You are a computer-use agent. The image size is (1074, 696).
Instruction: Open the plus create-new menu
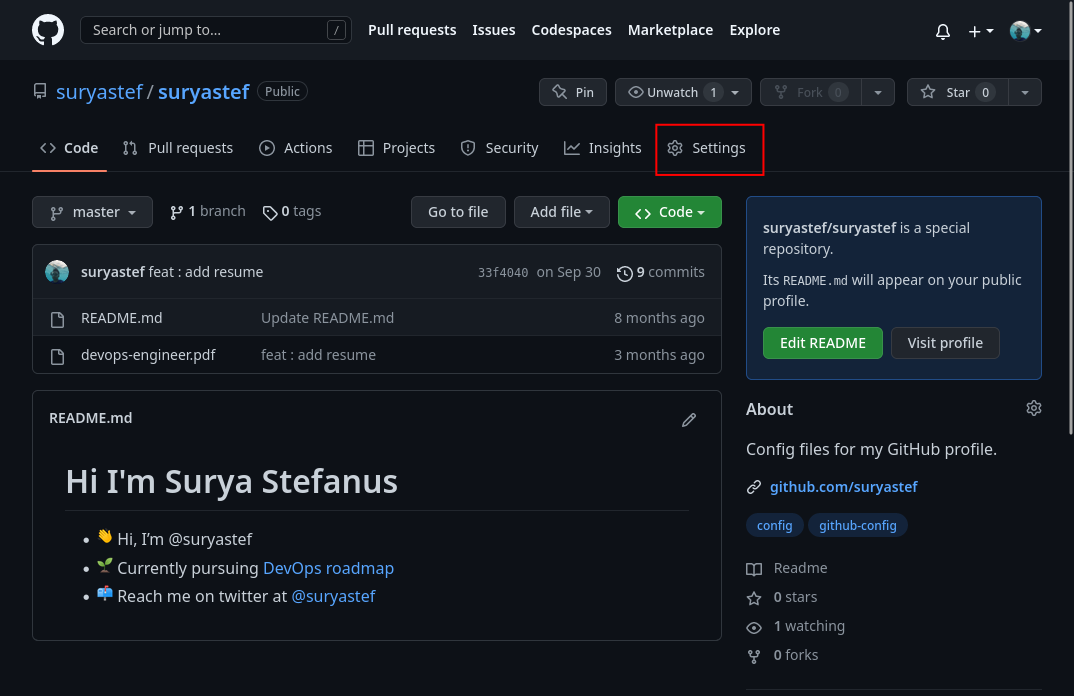pyautogui.click(x=981, y=31)
